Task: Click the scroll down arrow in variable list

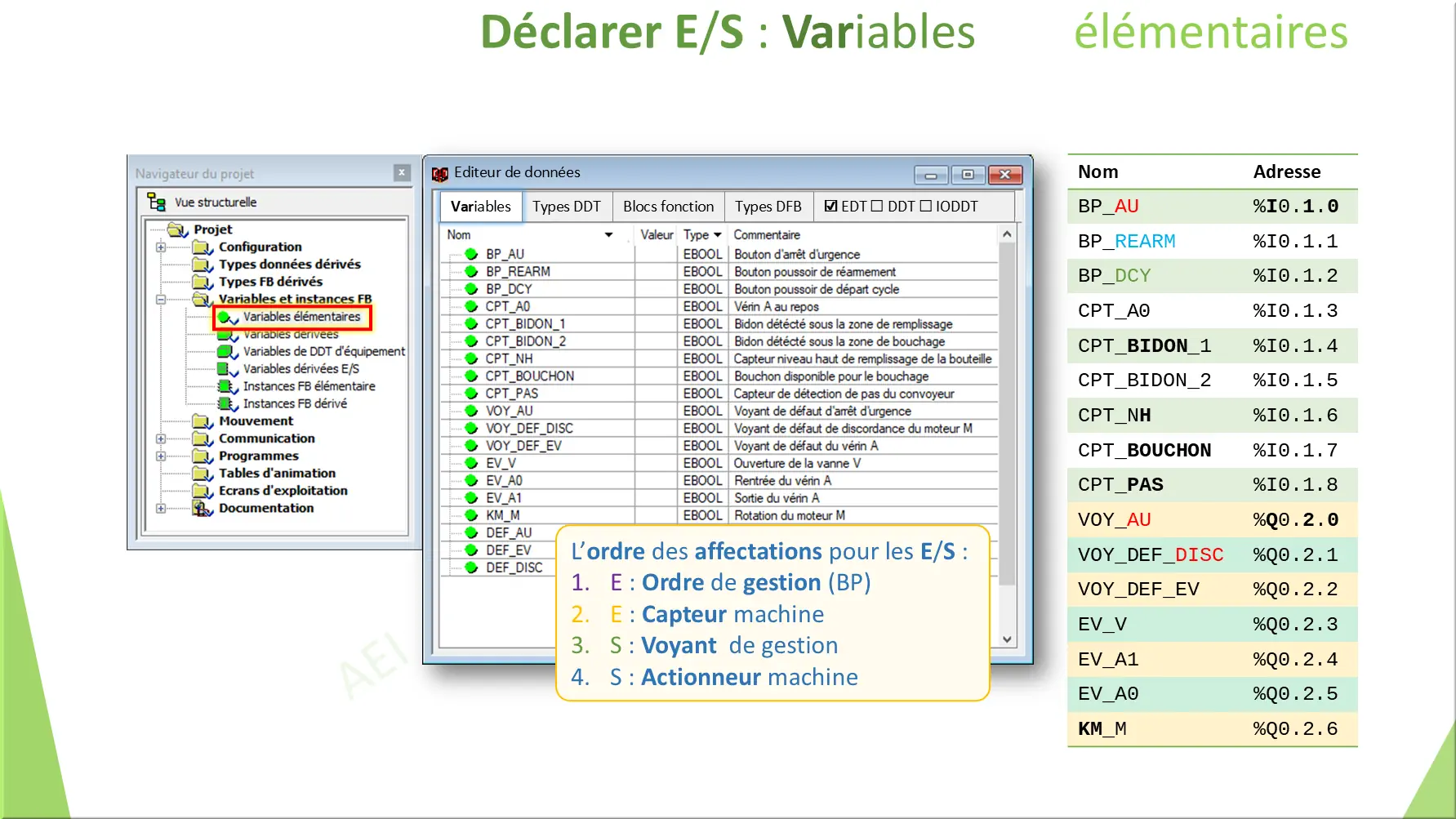Action: pyautogui.click(x=1007, y=639)
